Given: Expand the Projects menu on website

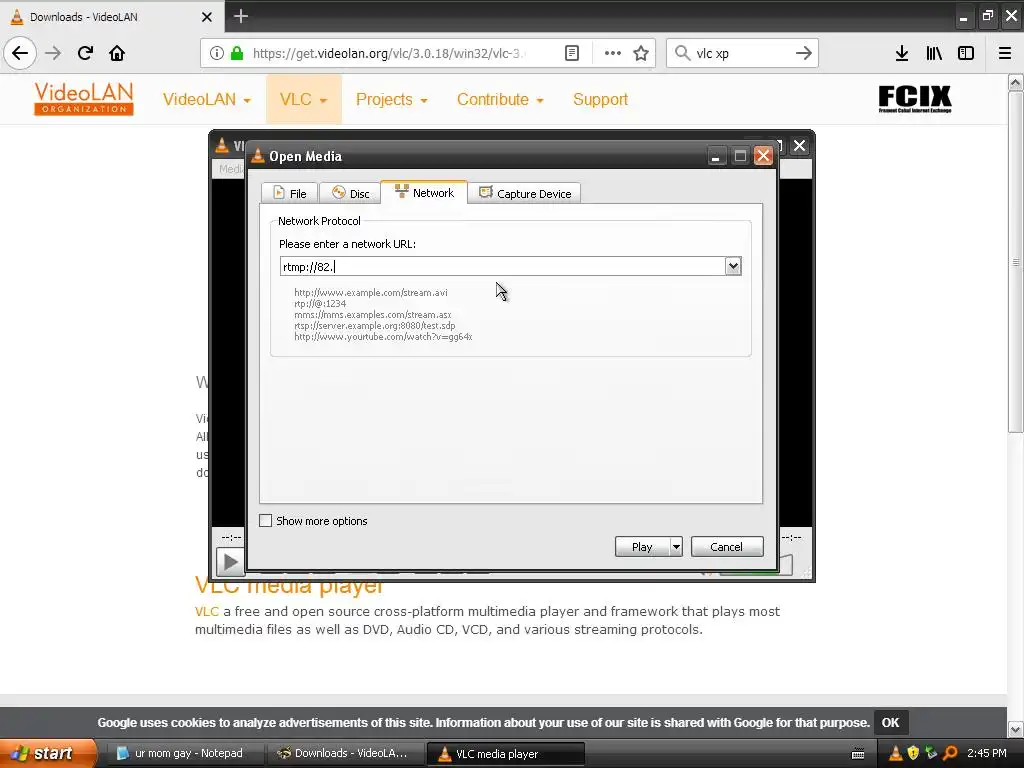Looking at the screenshot, I should [x=391, y=99].
